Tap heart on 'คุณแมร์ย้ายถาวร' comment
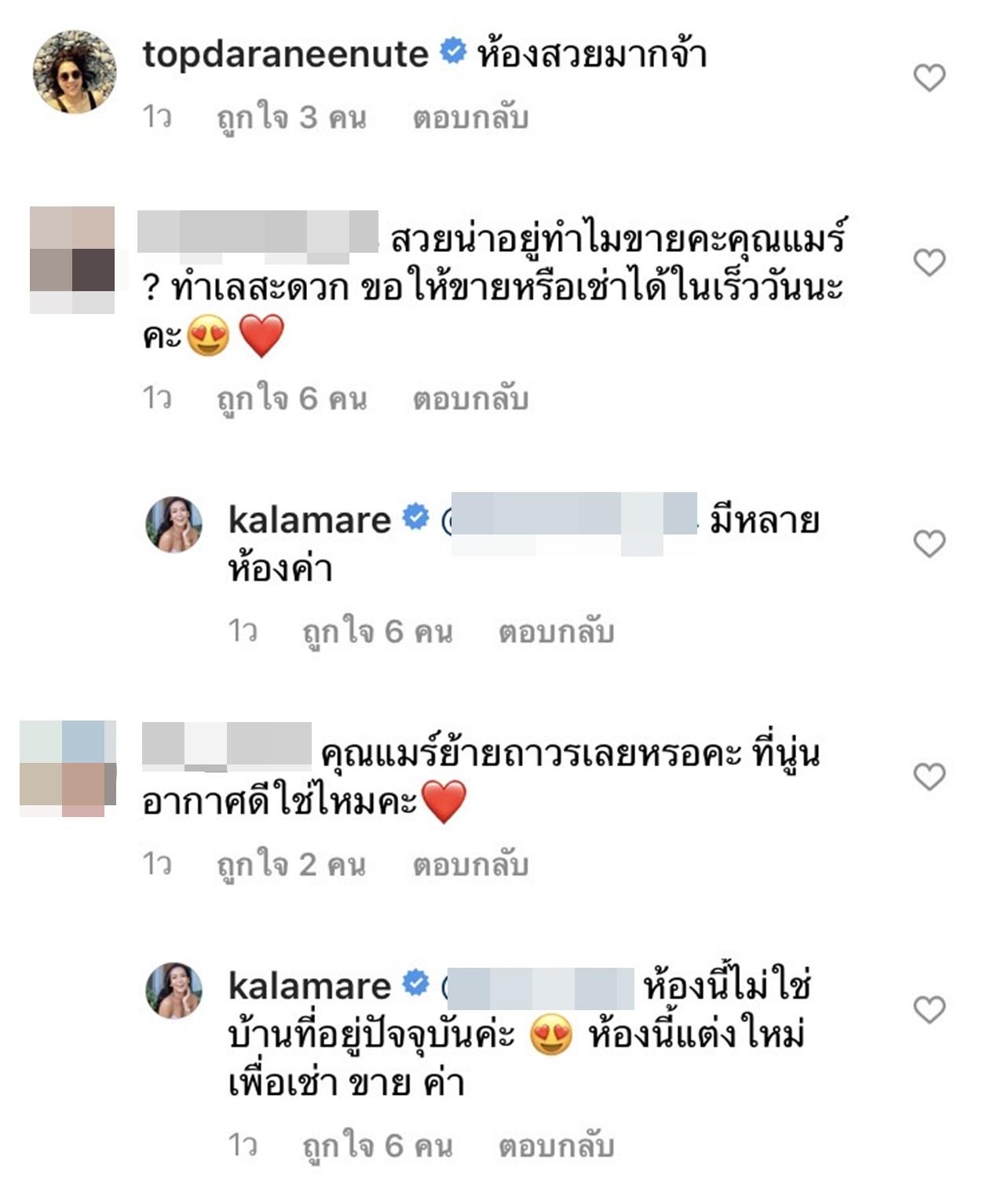 930,776
